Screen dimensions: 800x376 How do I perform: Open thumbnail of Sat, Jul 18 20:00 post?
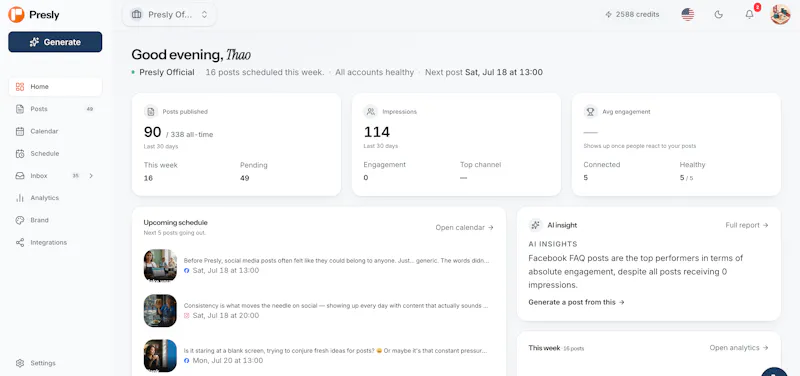coord(160,311)
